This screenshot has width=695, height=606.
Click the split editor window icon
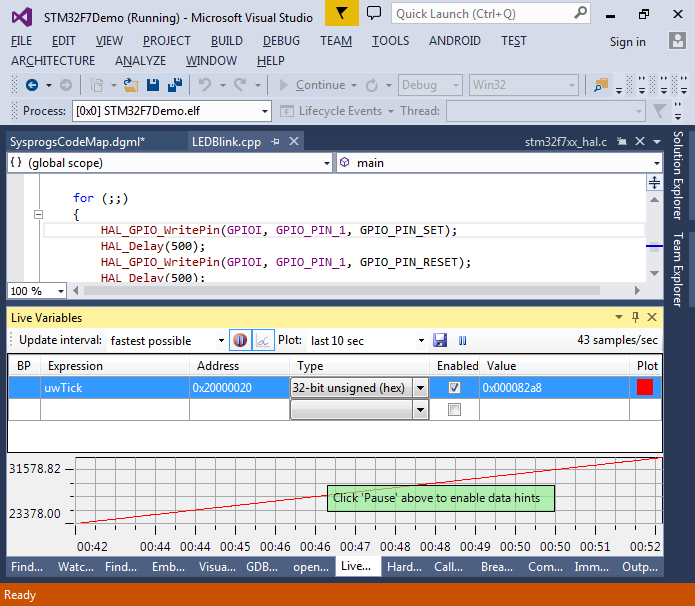(x=654, y=182)
